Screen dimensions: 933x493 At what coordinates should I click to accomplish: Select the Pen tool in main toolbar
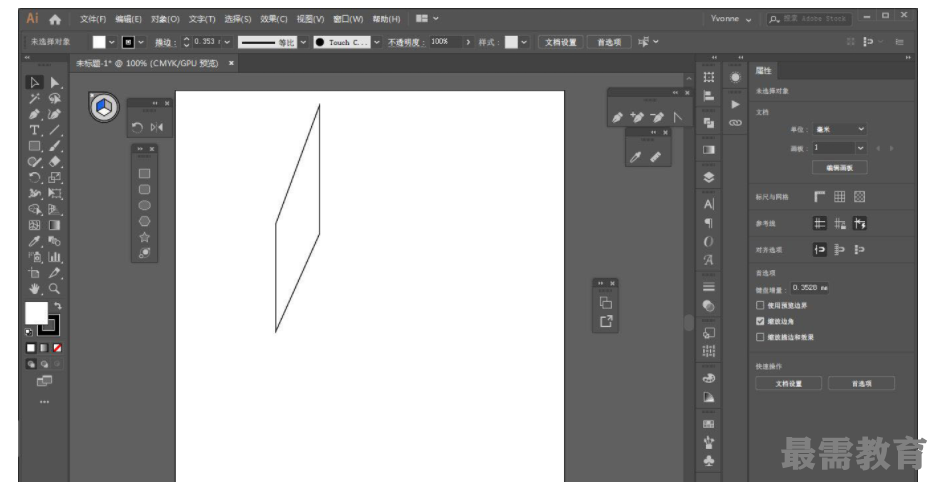click(x=35, y=114)
